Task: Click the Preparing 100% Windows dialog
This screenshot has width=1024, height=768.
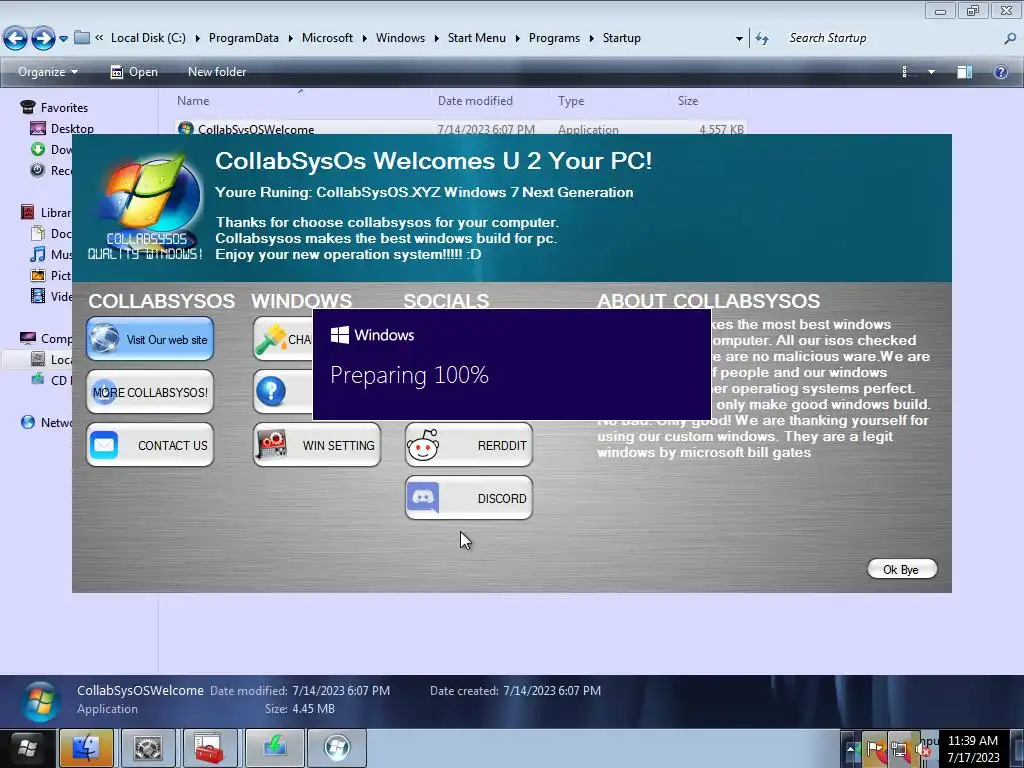Action: 512,364
